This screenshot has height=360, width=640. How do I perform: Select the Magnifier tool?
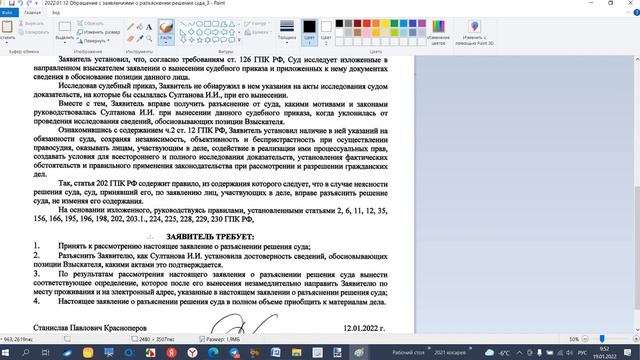[x=149, y=39]
